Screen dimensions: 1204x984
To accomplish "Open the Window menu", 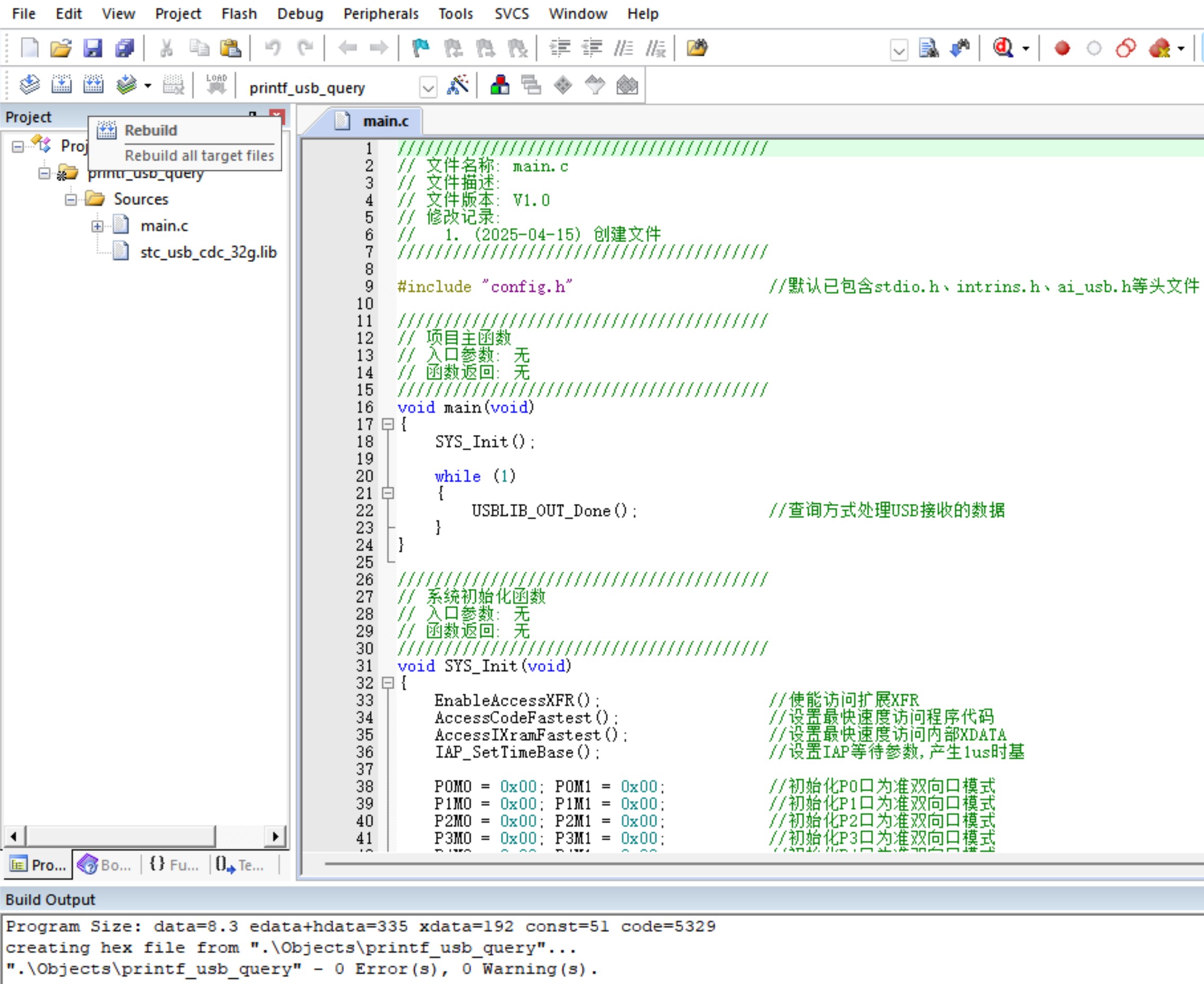I will tap(578, 14).
